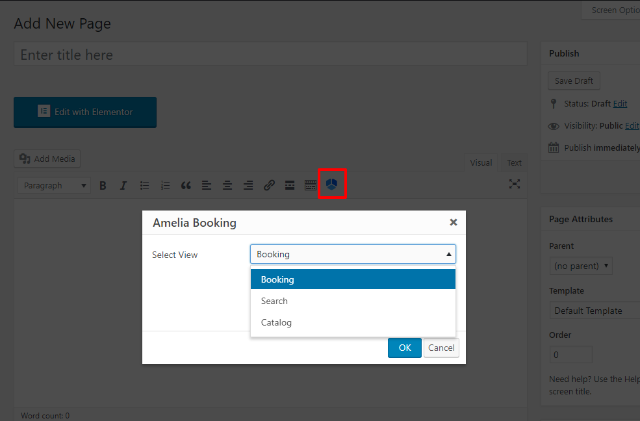Open the Select View combo box

[353, 254]
